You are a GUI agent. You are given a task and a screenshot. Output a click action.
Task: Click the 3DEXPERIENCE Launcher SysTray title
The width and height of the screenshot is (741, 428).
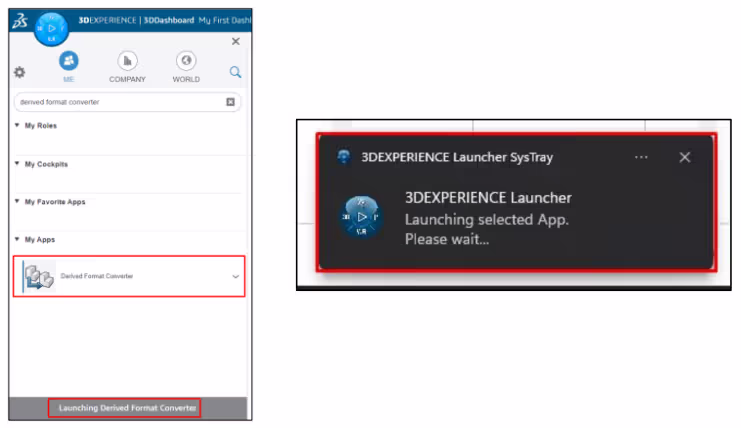pos(457,157)
